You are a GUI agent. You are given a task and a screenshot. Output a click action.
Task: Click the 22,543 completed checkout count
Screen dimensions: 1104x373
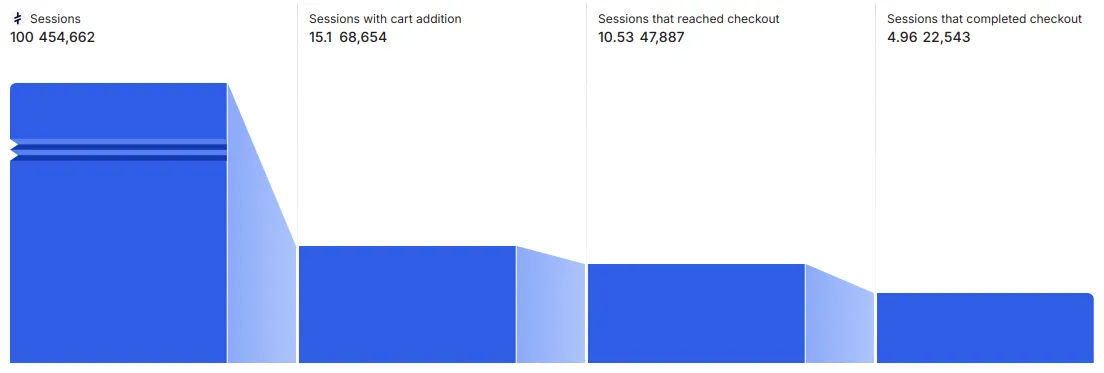click(x=946, y=37)
